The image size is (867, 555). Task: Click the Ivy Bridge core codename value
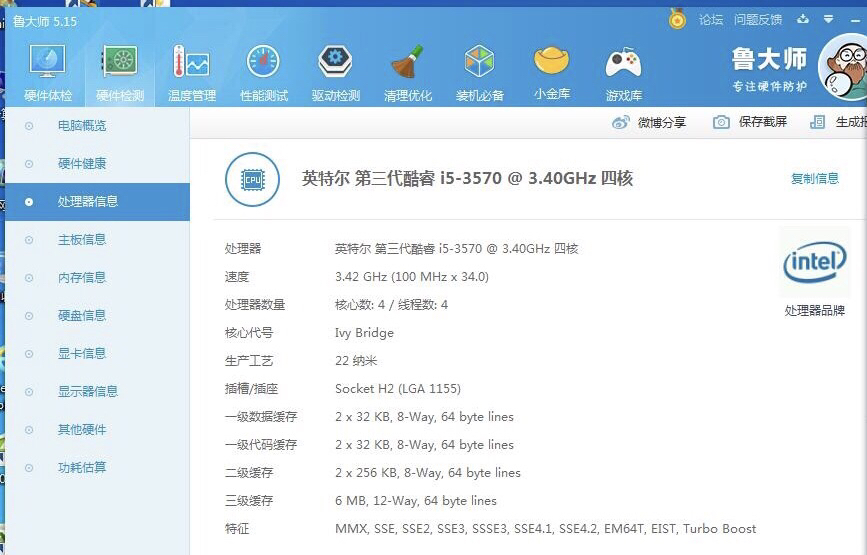pos(364,333)
